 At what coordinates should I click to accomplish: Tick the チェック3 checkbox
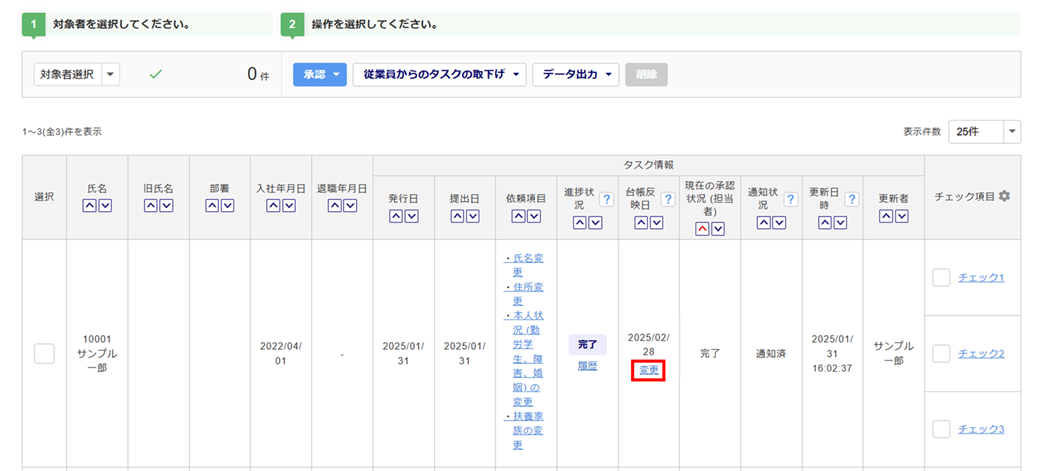coord(941,429)
